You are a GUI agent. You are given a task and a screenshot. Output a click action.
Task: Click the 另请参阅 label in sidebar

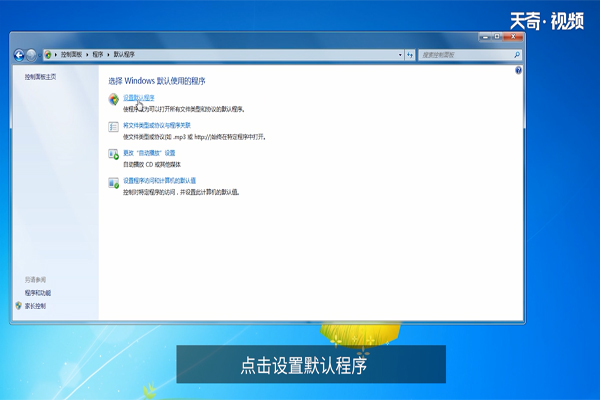point(35,280)
